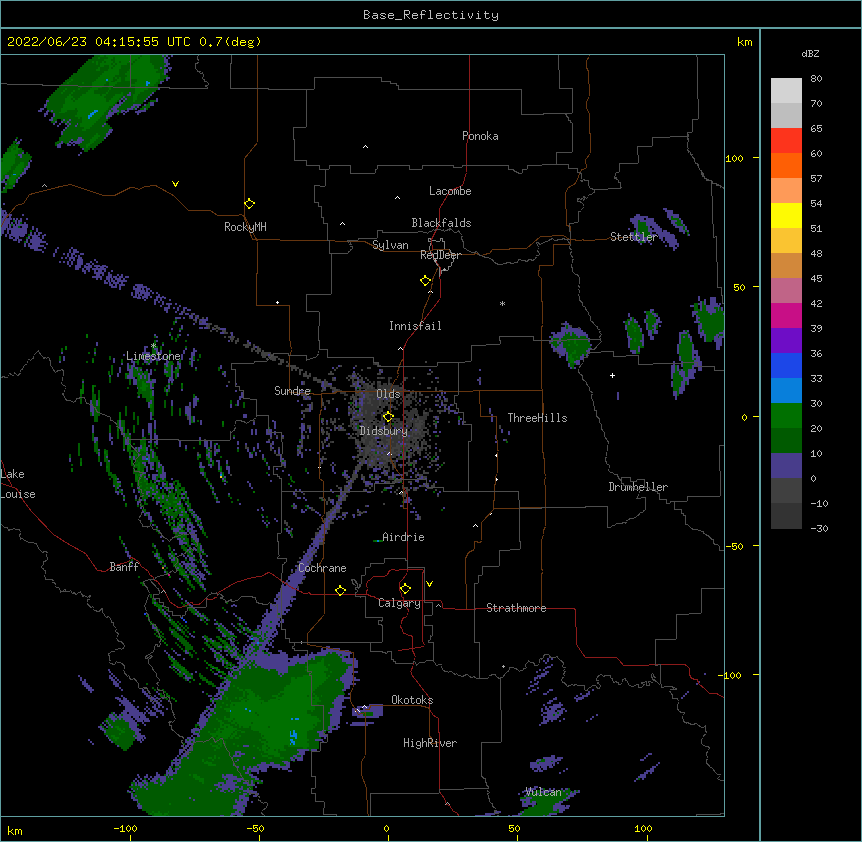This screenshot has height=842, width=862.
Task: Click the Okotoks label
Action: click(412, 700)
